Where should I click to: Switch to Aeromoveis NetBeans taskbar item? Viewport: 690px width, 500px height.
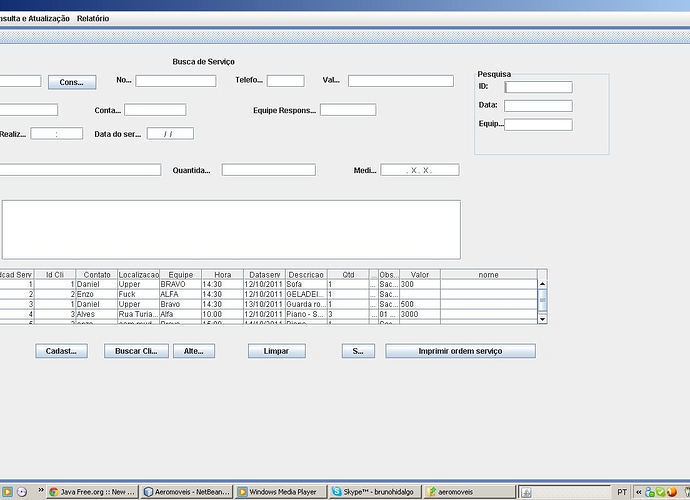point(186,492)
